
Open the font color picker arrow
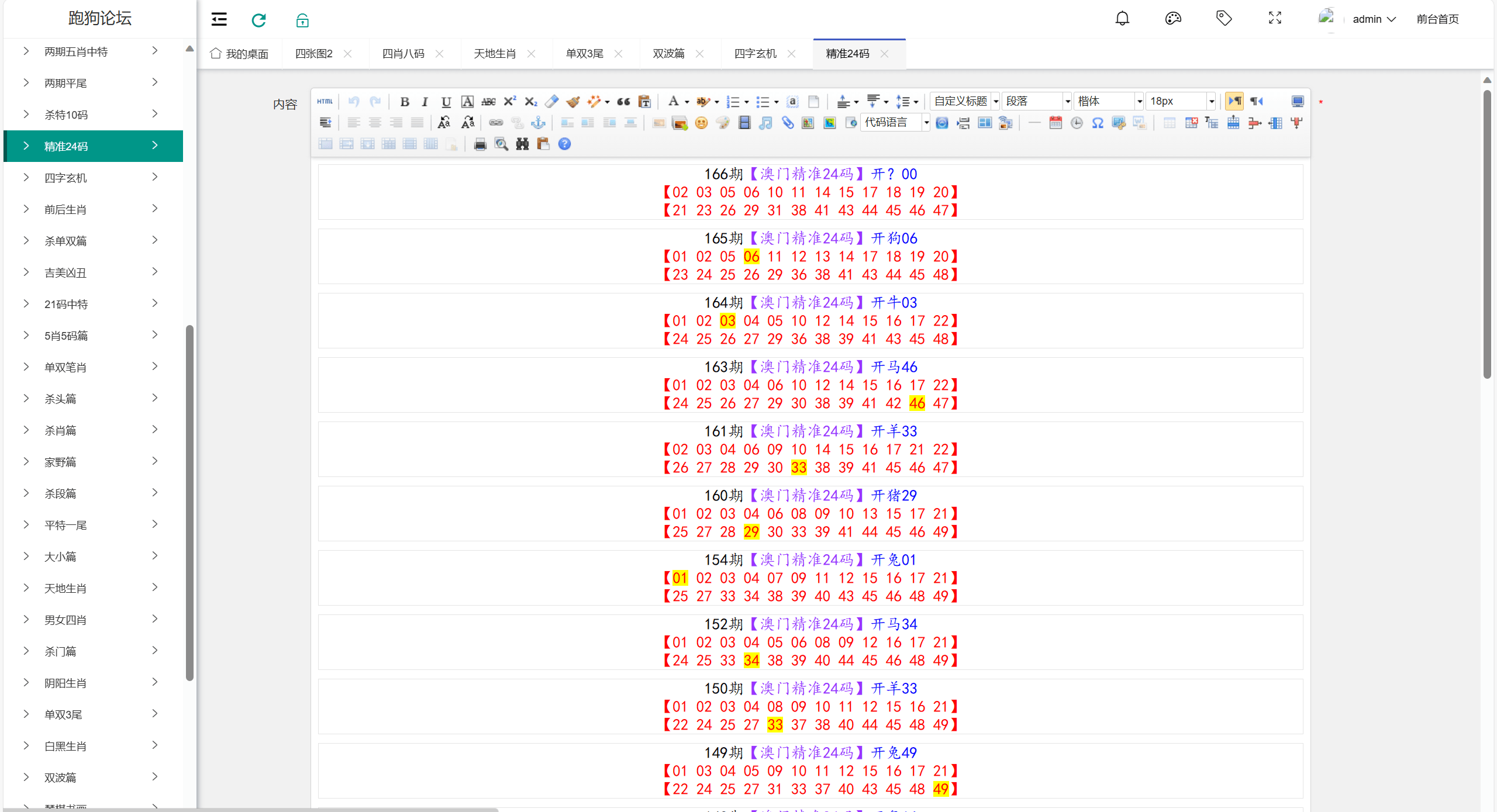[687, 102]
